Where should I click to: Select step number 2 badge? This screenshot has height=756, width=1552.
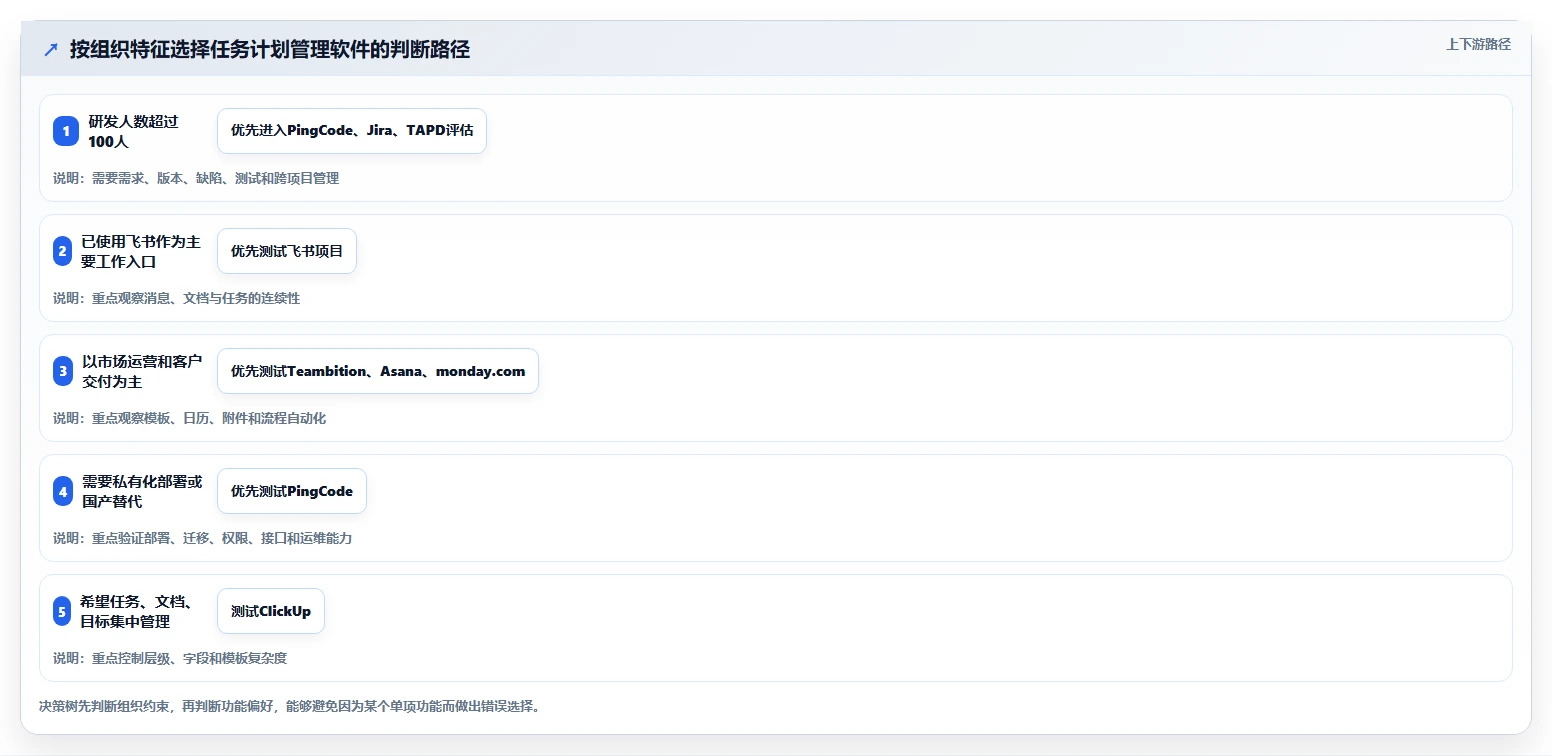point(63,251)
